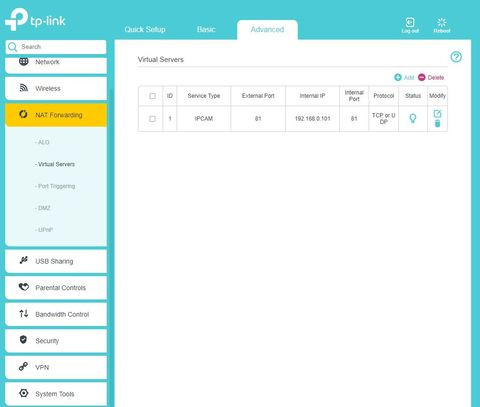Click the Wireless signal icon

(24, 88)
